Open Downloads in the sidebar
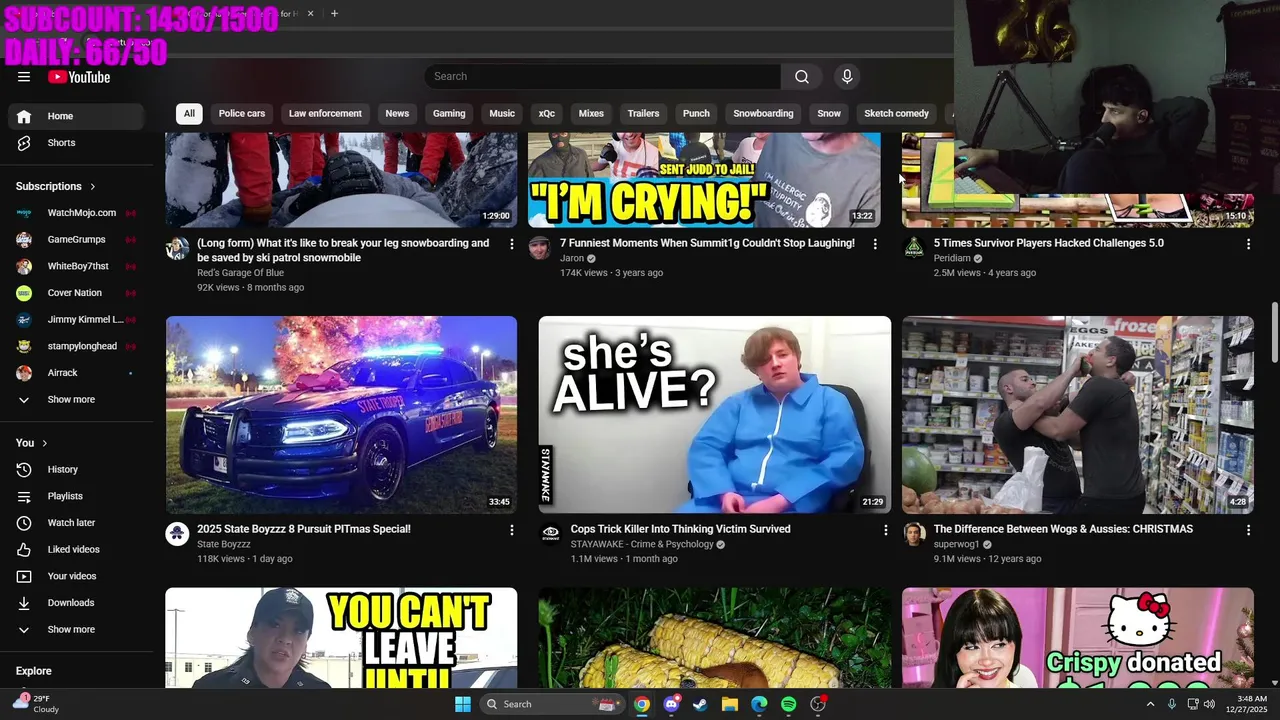The width and height of the screenshot is (1280, 720). (76, 603)
